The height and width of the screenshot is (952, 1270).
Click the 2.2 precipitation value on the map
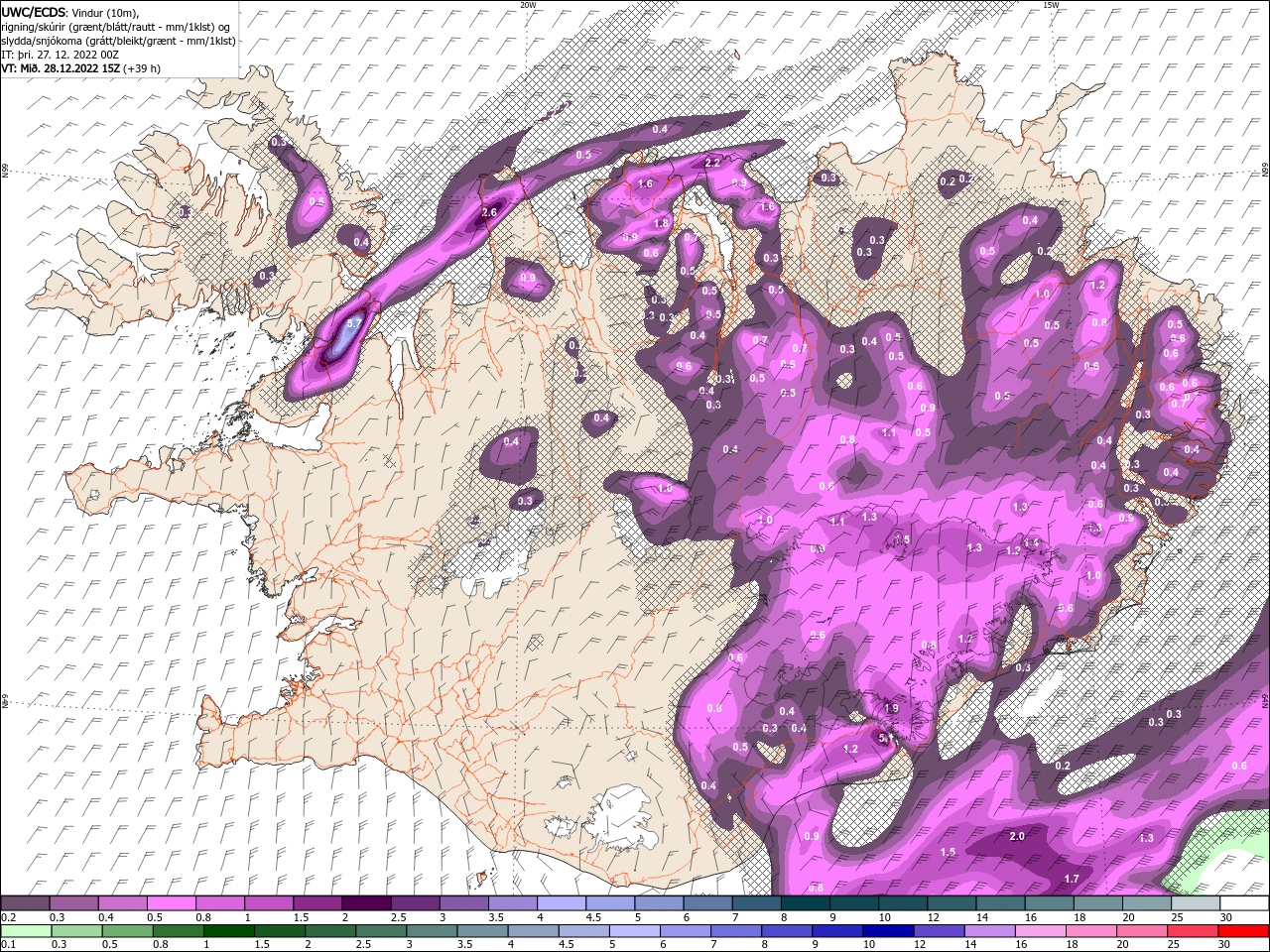pyautogui.click(x=711, y=162)
